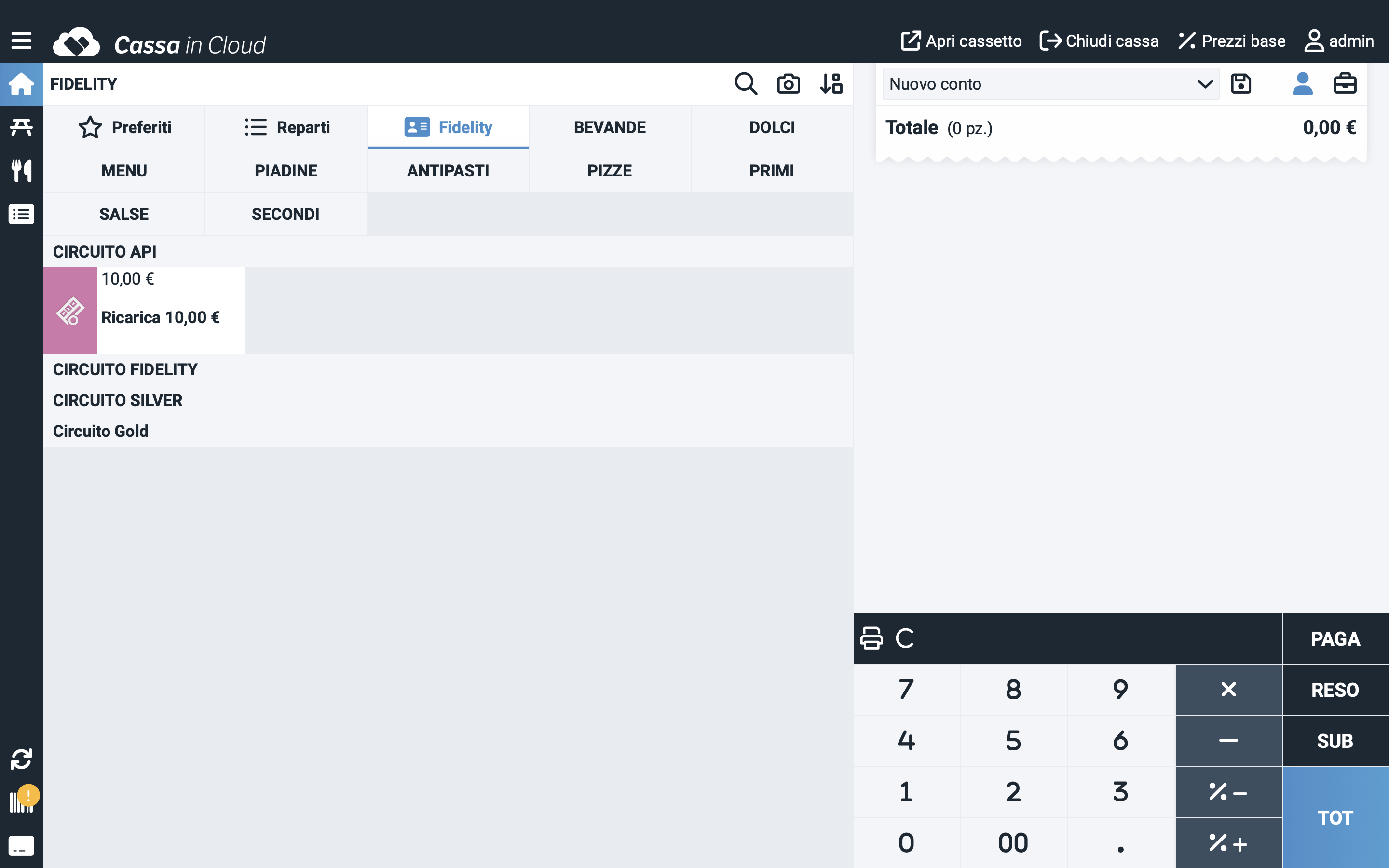Click the sync refresh icon in sidebar
The height and width of the screenshot is (868, 1389).
(x=21, y=759)
